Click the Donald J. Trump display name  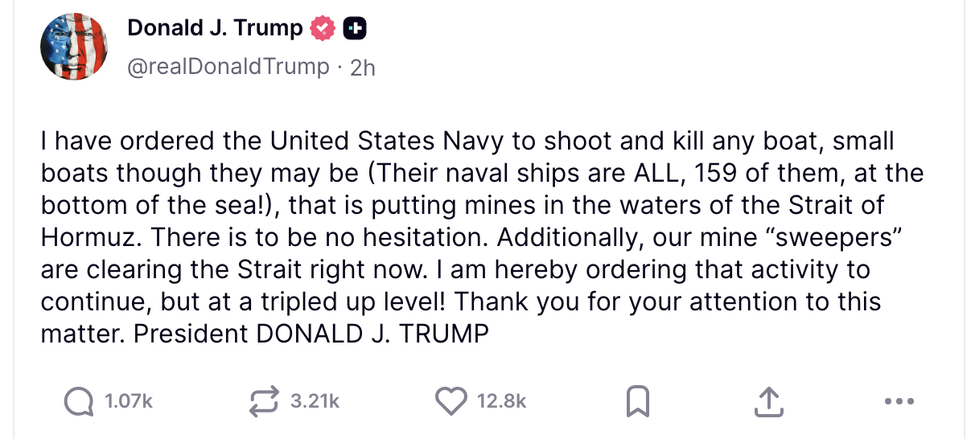tap(214, 29)
